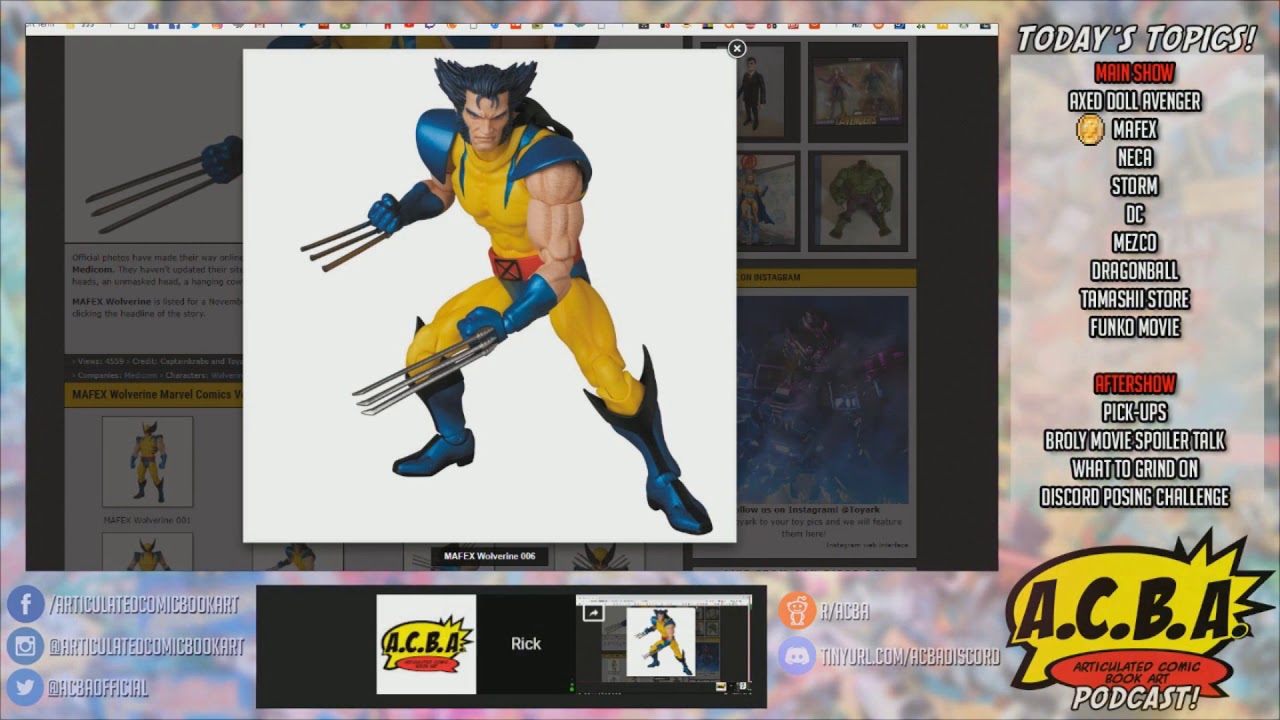Click the Storm figure thumbnail in sidebar
The image size is (1280, 720).
[767, 200]
